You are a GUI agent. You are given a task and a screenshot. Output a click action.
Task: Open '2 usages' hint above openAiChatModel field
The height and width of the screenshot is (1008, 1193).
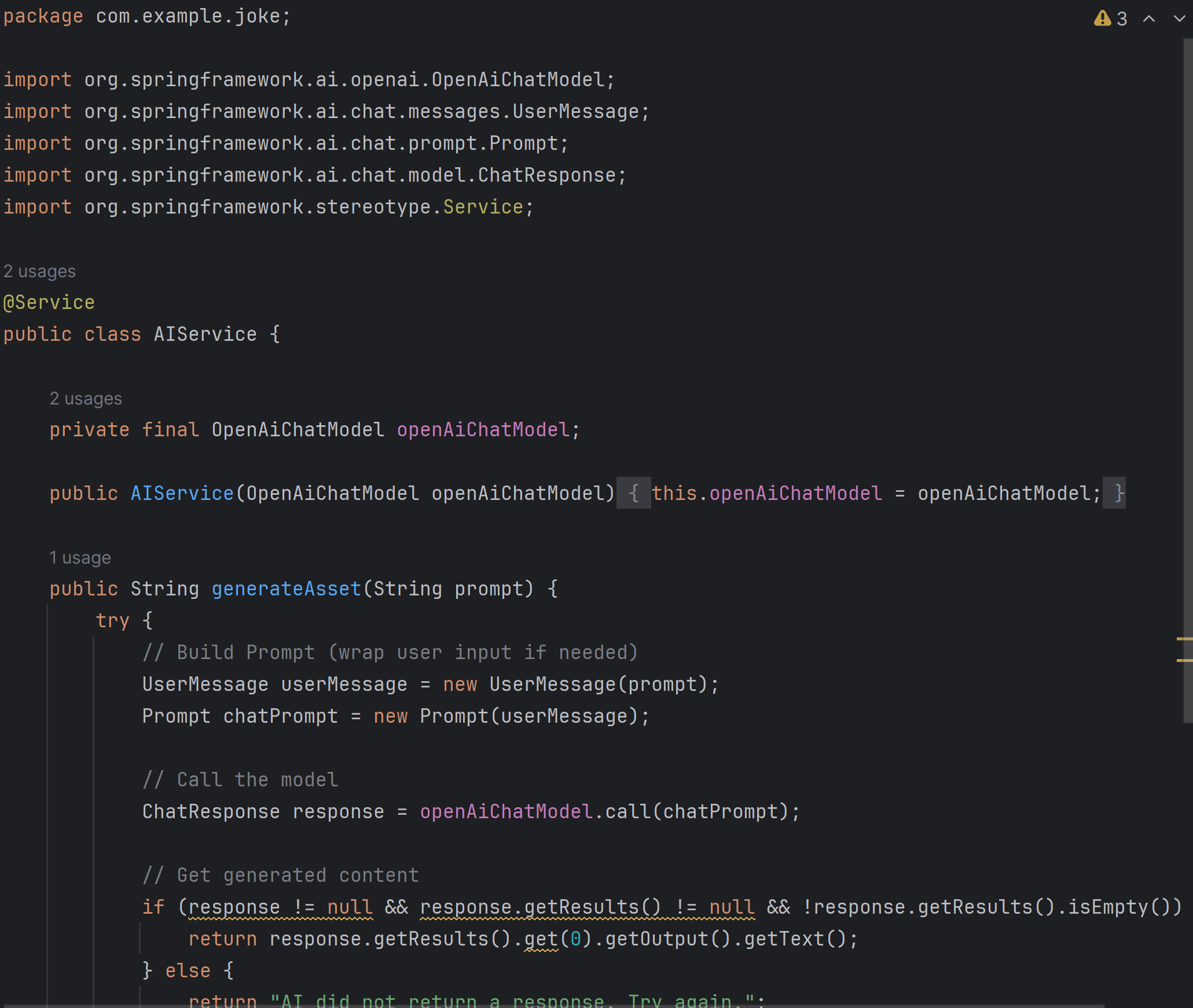tap(86, 399)
